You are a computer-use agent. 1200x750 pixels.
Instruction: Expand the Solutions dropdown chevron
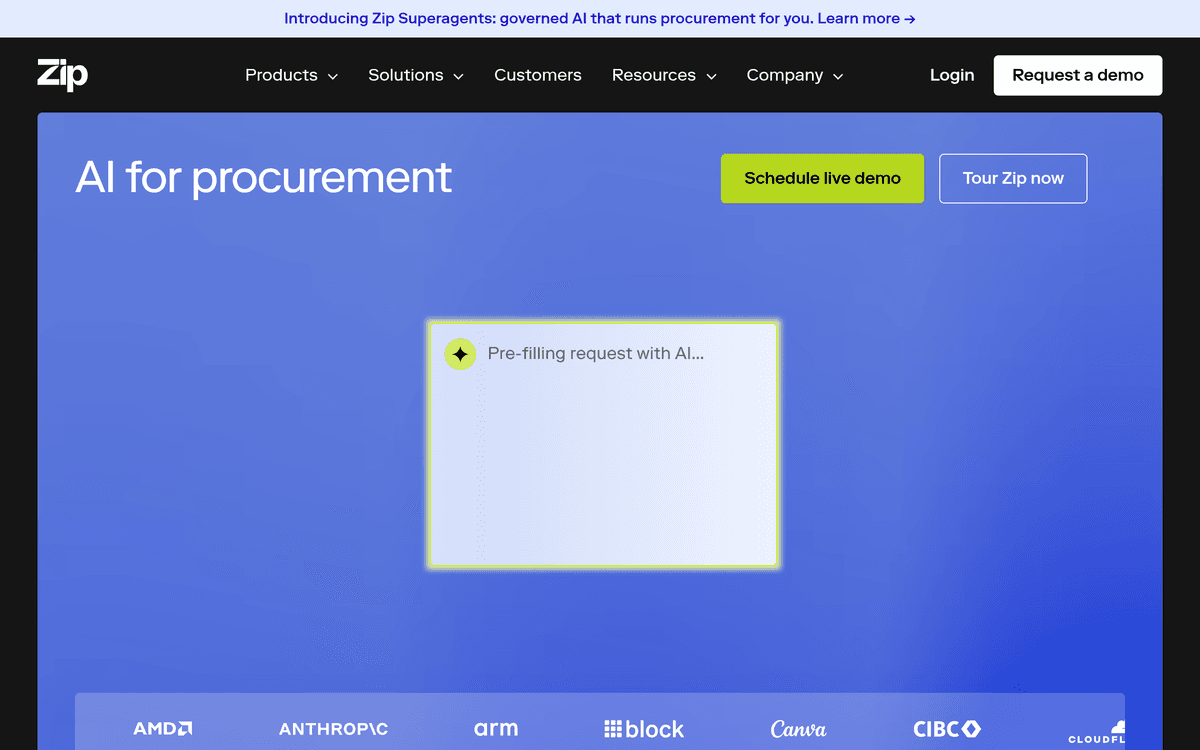pos(458,76)
